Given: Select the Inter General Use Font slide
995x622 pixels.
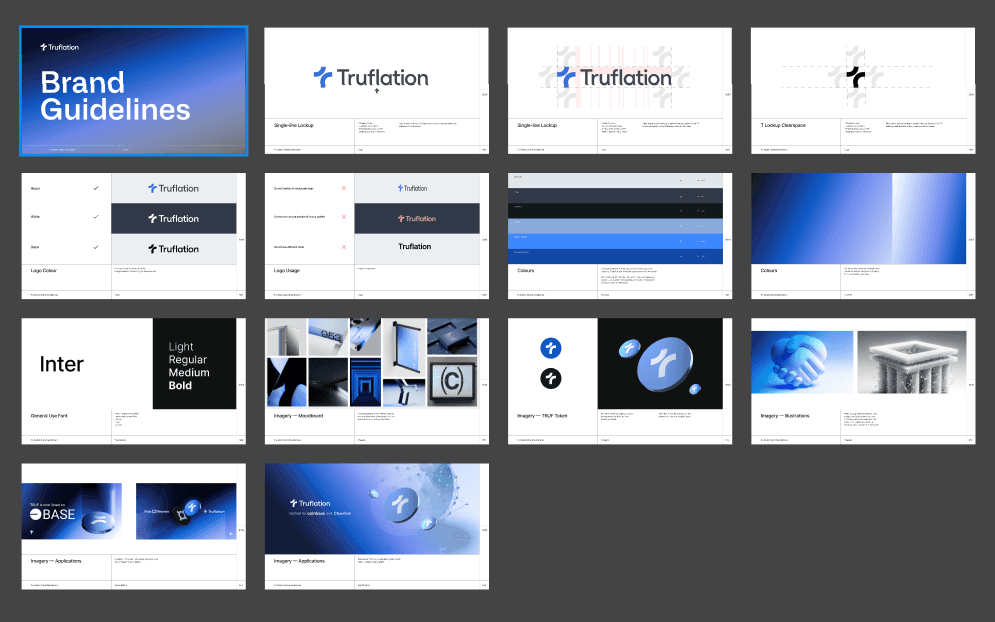Looking at the screenshot, I should pos(134,381).
